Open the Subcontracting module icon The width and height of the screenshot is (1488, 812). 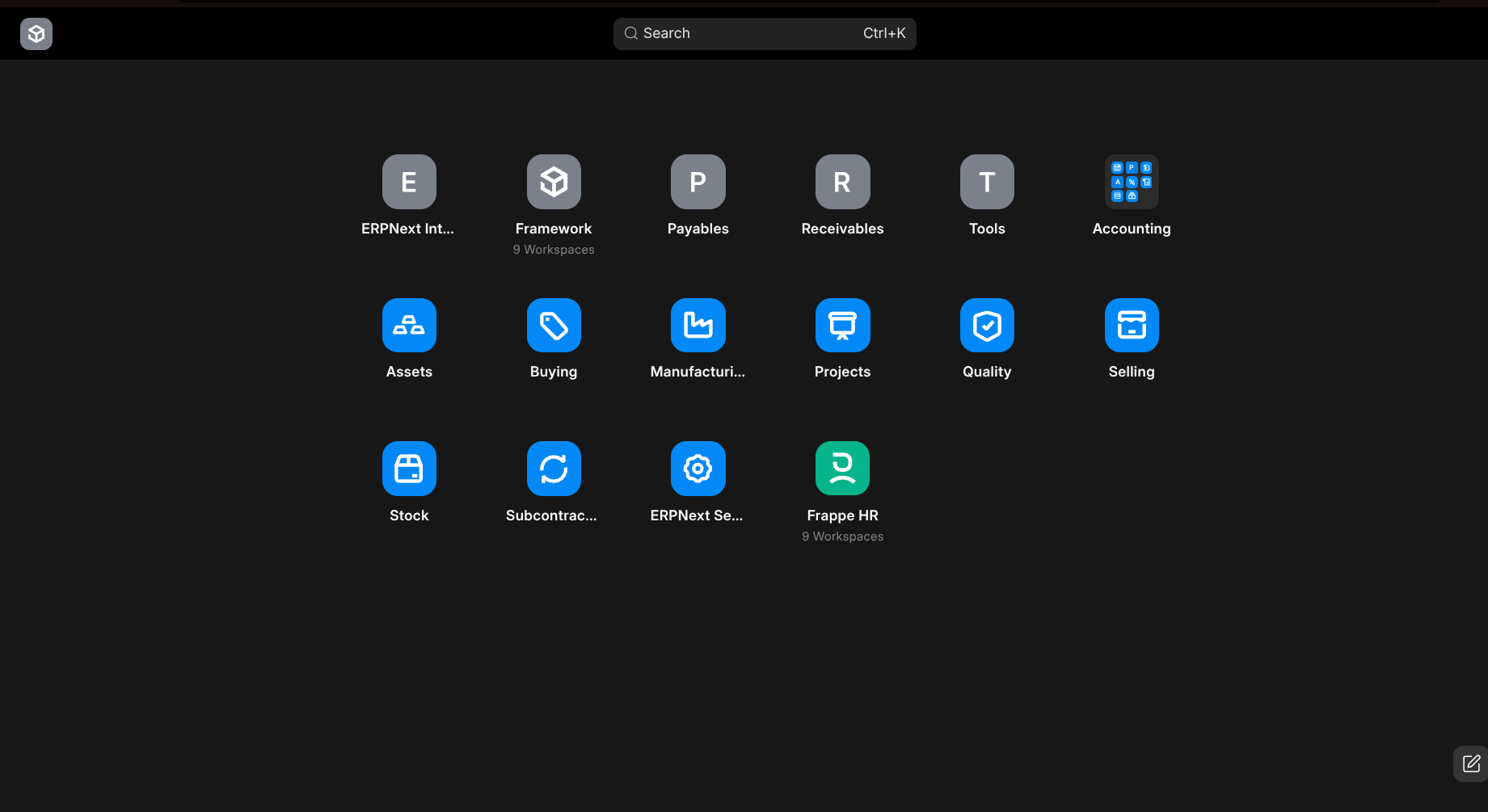554,469
